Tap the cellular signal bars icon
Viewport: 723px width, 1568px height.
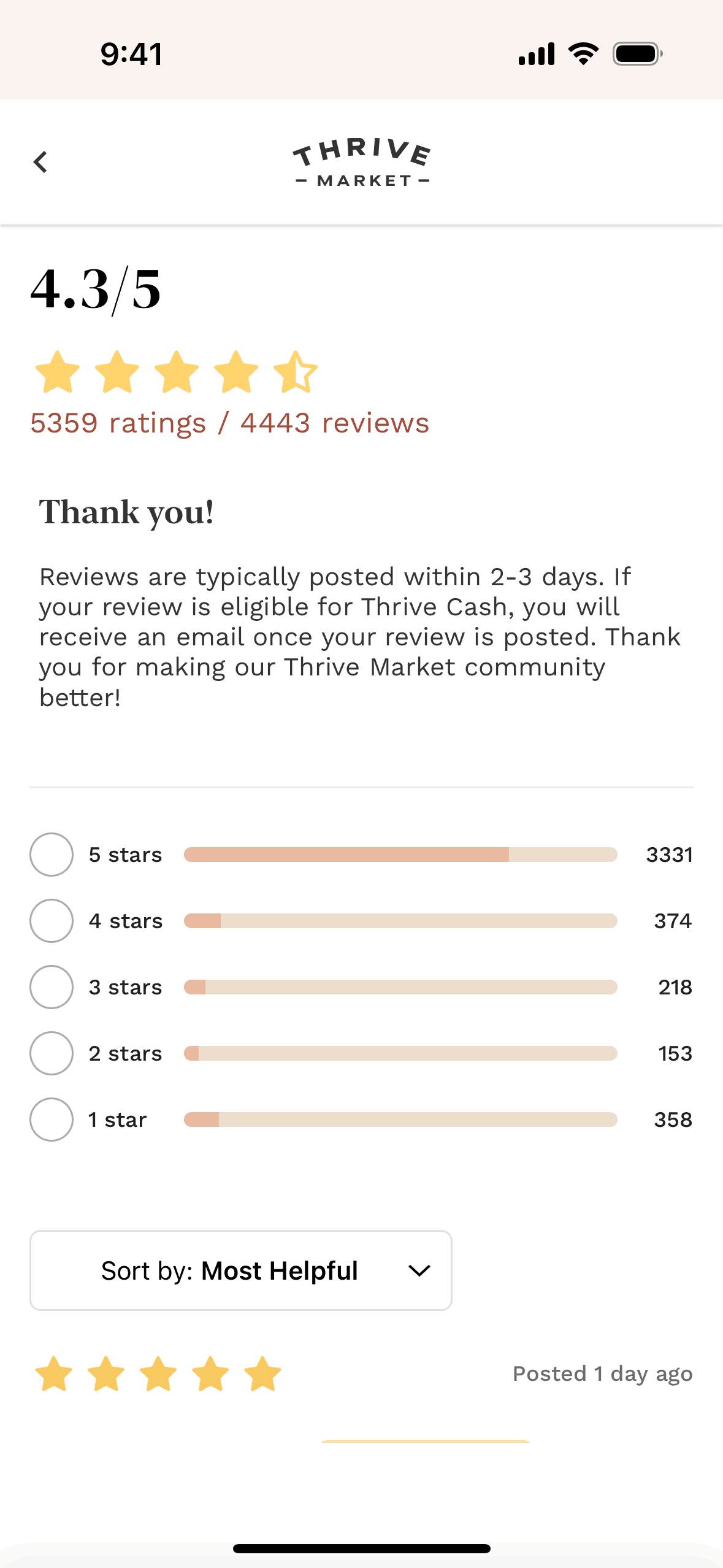[x=537, y=54]
